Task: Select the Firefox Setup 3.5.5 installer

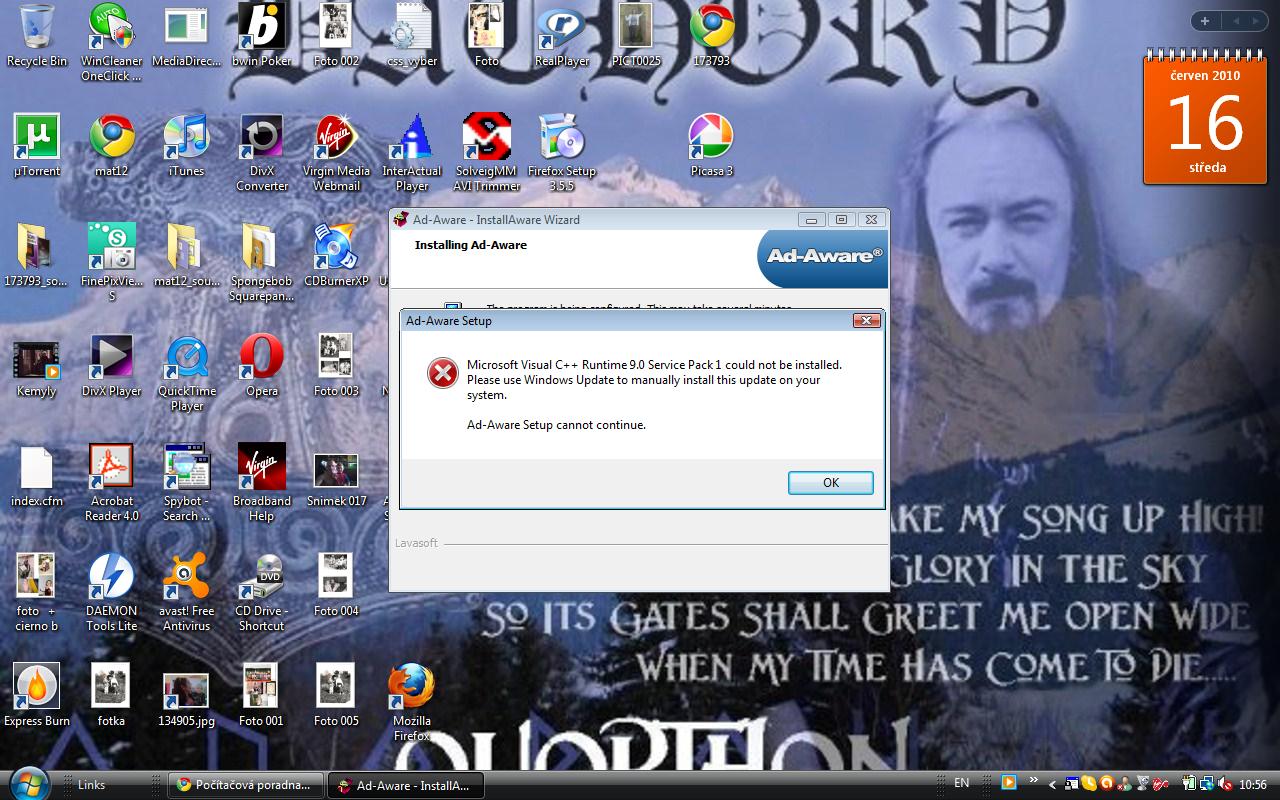Action: coord(561,153)
